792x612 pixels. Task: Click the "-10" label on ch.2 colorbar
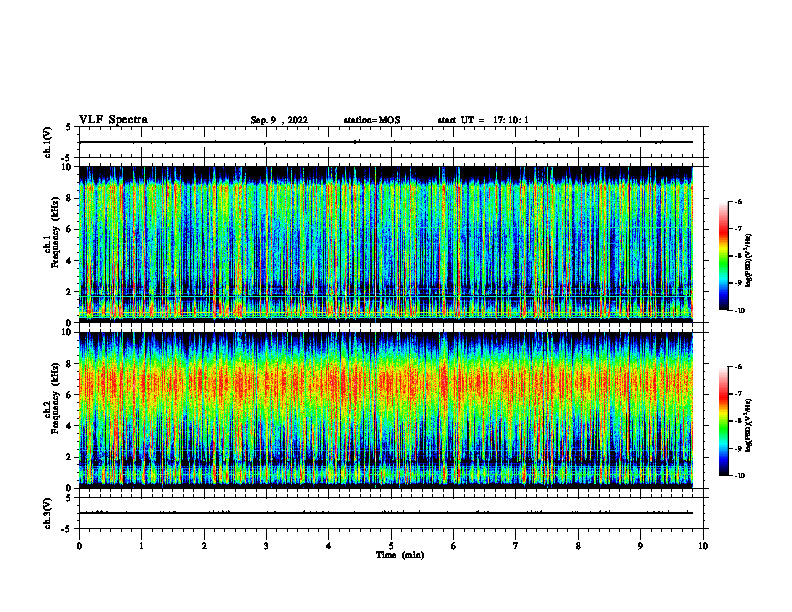coord(739,476)
